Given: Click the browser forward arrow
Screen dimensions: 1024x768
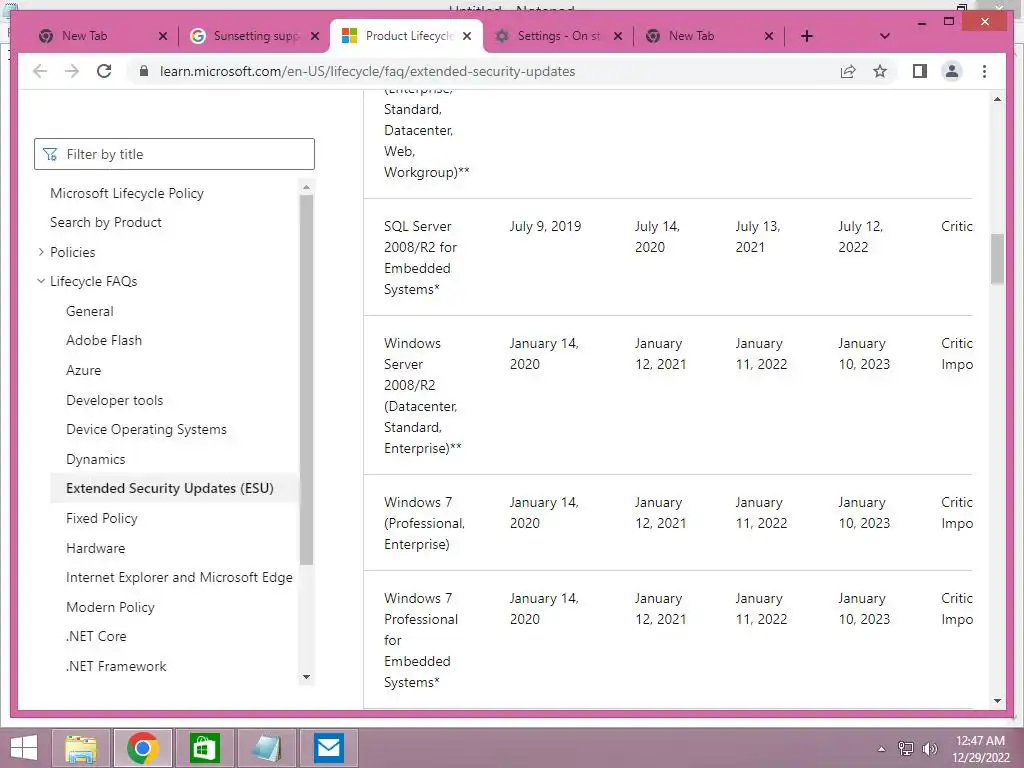Looking at the screenshot, I should click(x=72, y=71).
